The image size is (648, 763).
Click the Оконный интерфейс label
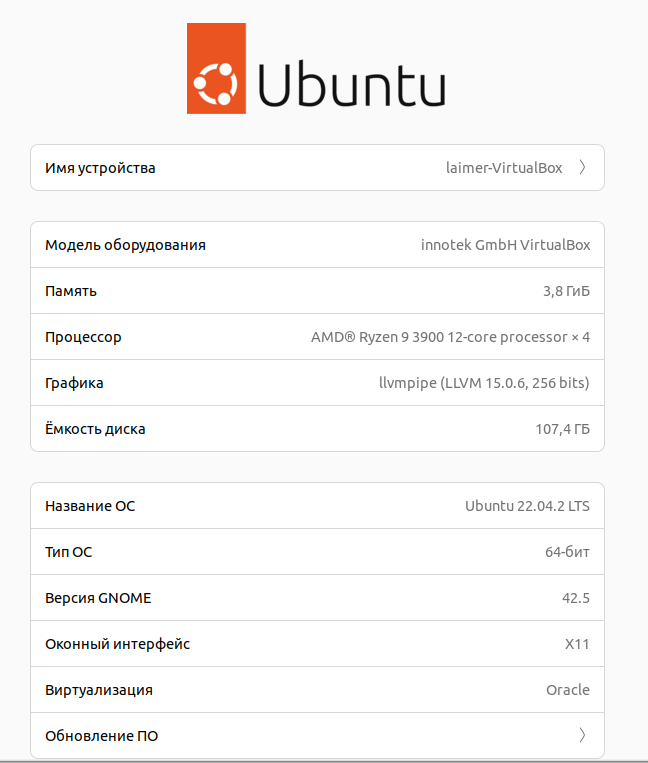click(x=117, y=644)
